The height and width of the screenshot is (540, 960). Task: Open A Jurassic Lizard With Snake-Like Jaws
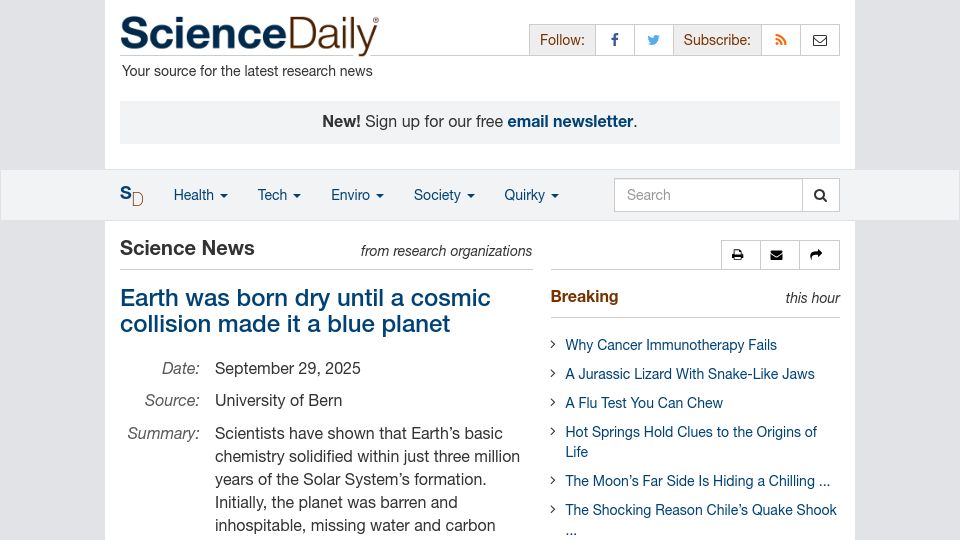pyautogui.click(x=689, y=374)
